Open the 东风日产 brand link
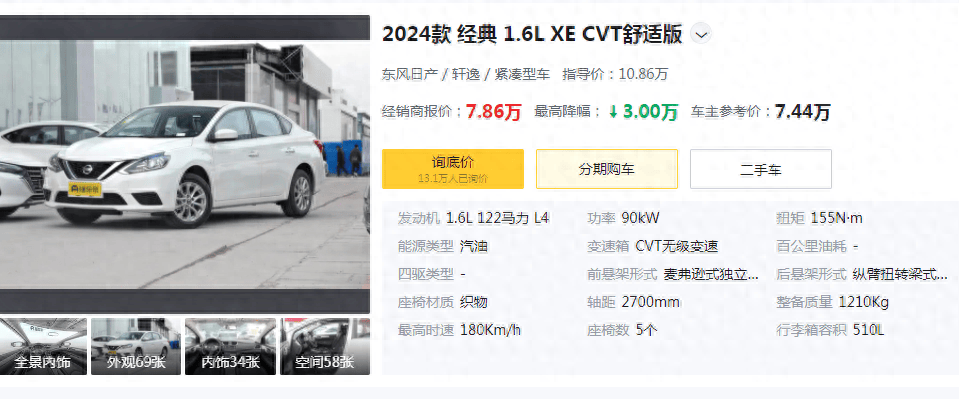This screenshot has width=959, height=407. click(x=410, y=75)
